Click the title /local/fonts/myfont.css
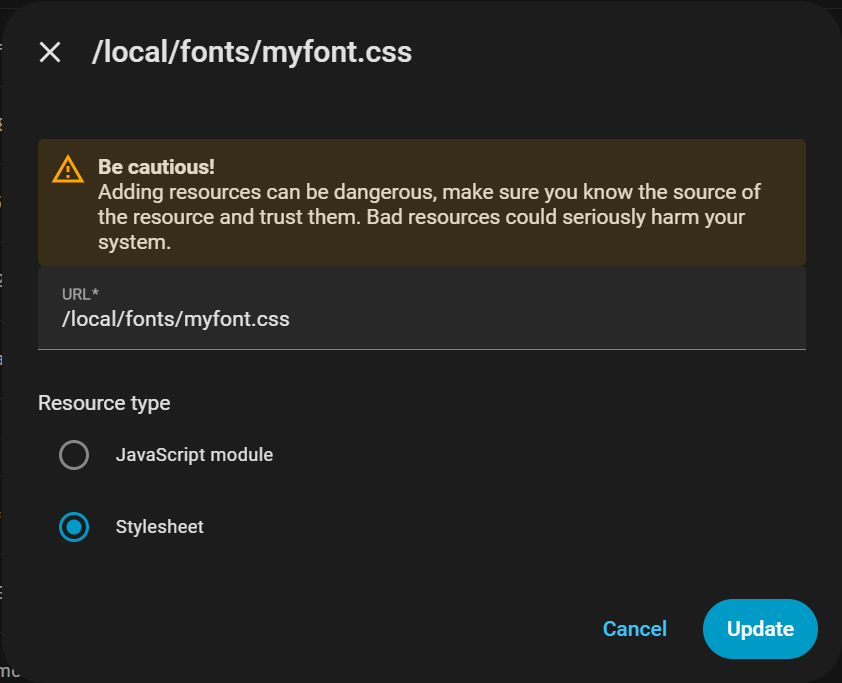 click(251, 52)
